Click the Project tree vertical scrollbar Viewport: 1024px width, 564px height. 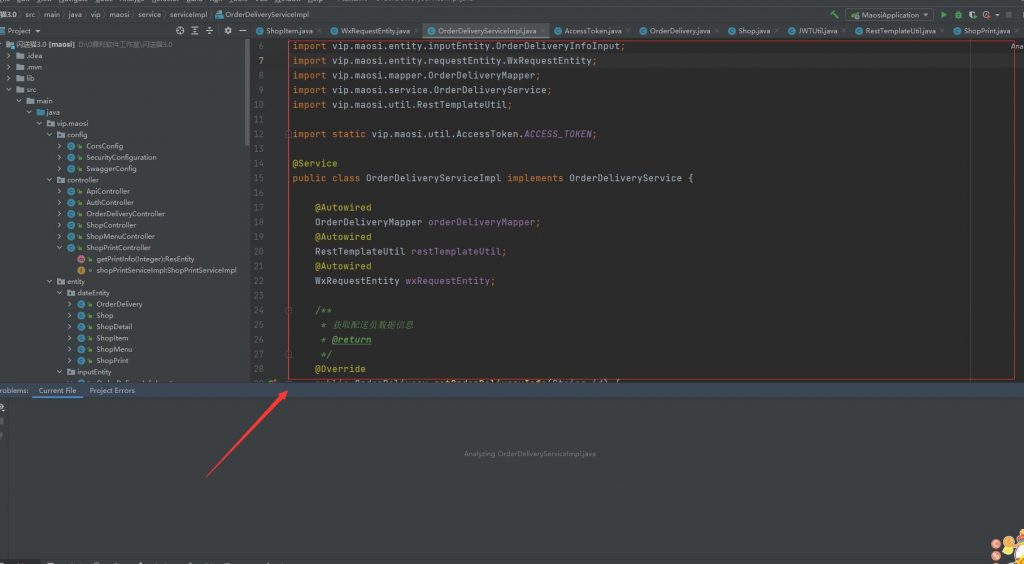247,91
